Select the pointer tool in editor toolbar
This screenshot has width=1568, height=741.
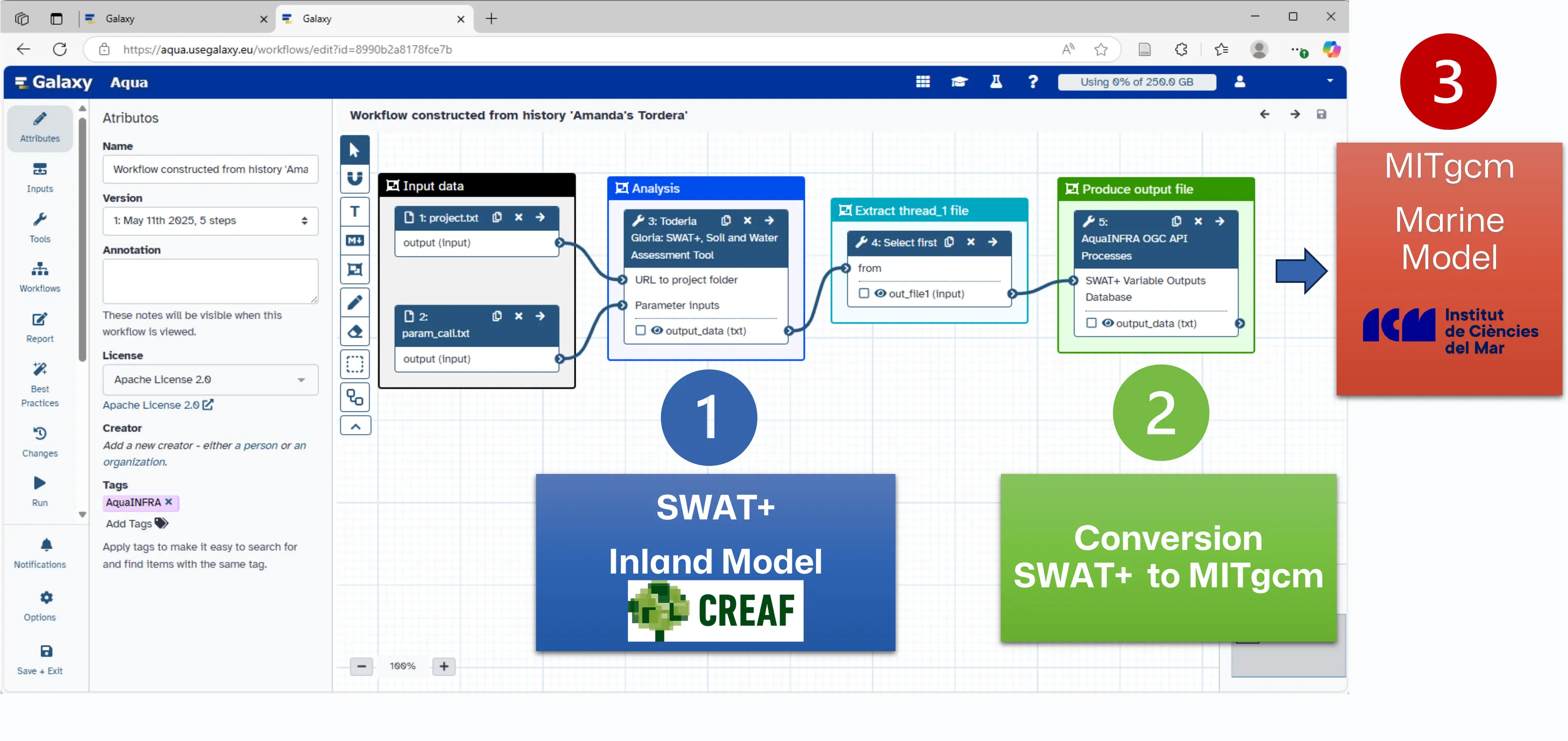[x=355, y=150]
